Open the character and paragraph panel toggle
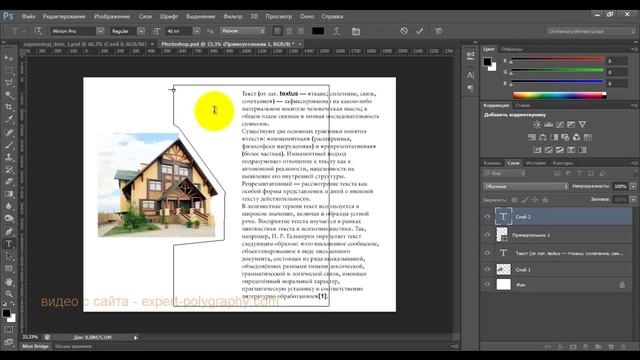This screenshot has width=640, height=360. coord(356,31)
